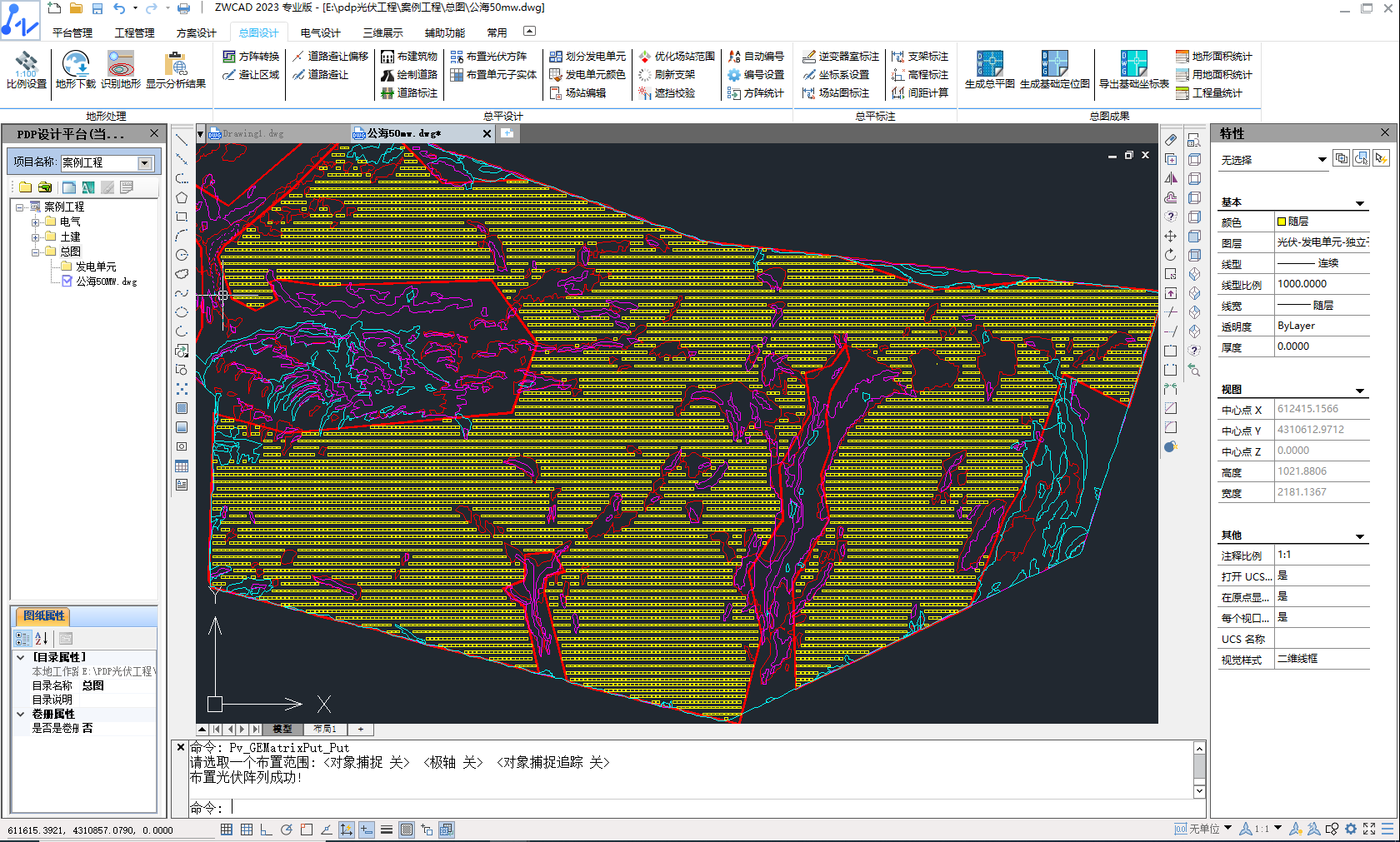Switch to the 电气设计 ribbon tab
Viewport: 1400px width, 842px height.
(320, 33)
